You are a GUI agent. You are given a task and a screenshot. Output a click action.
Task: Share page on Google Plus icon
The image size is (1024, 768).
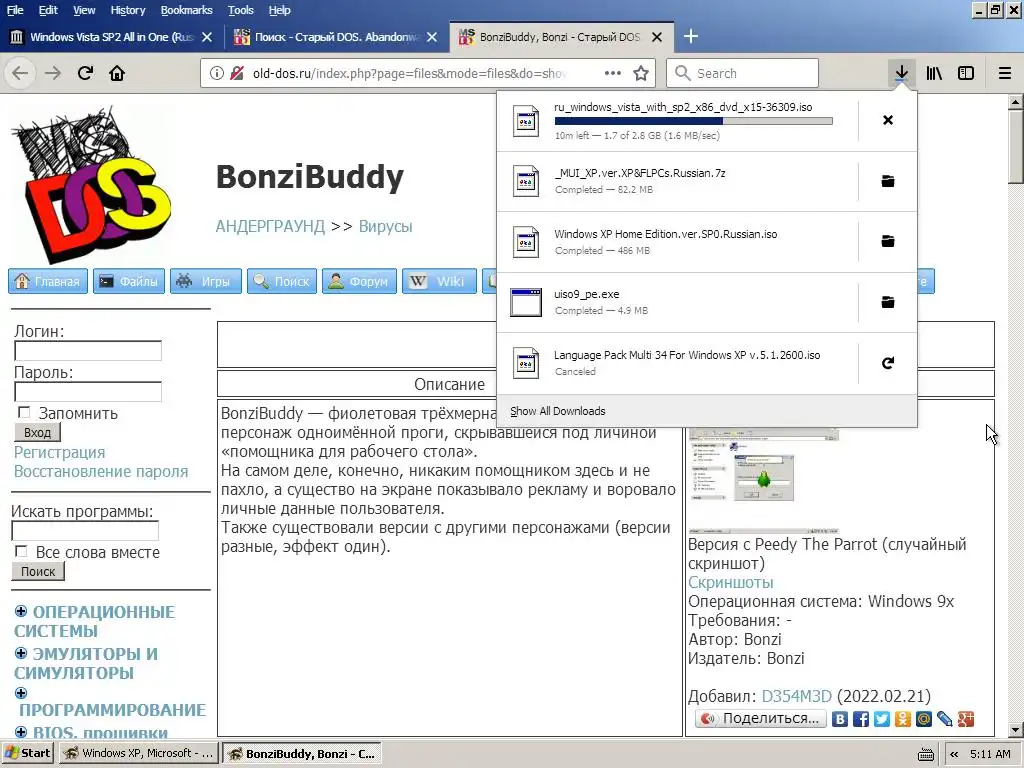click(x=965, y=719)
